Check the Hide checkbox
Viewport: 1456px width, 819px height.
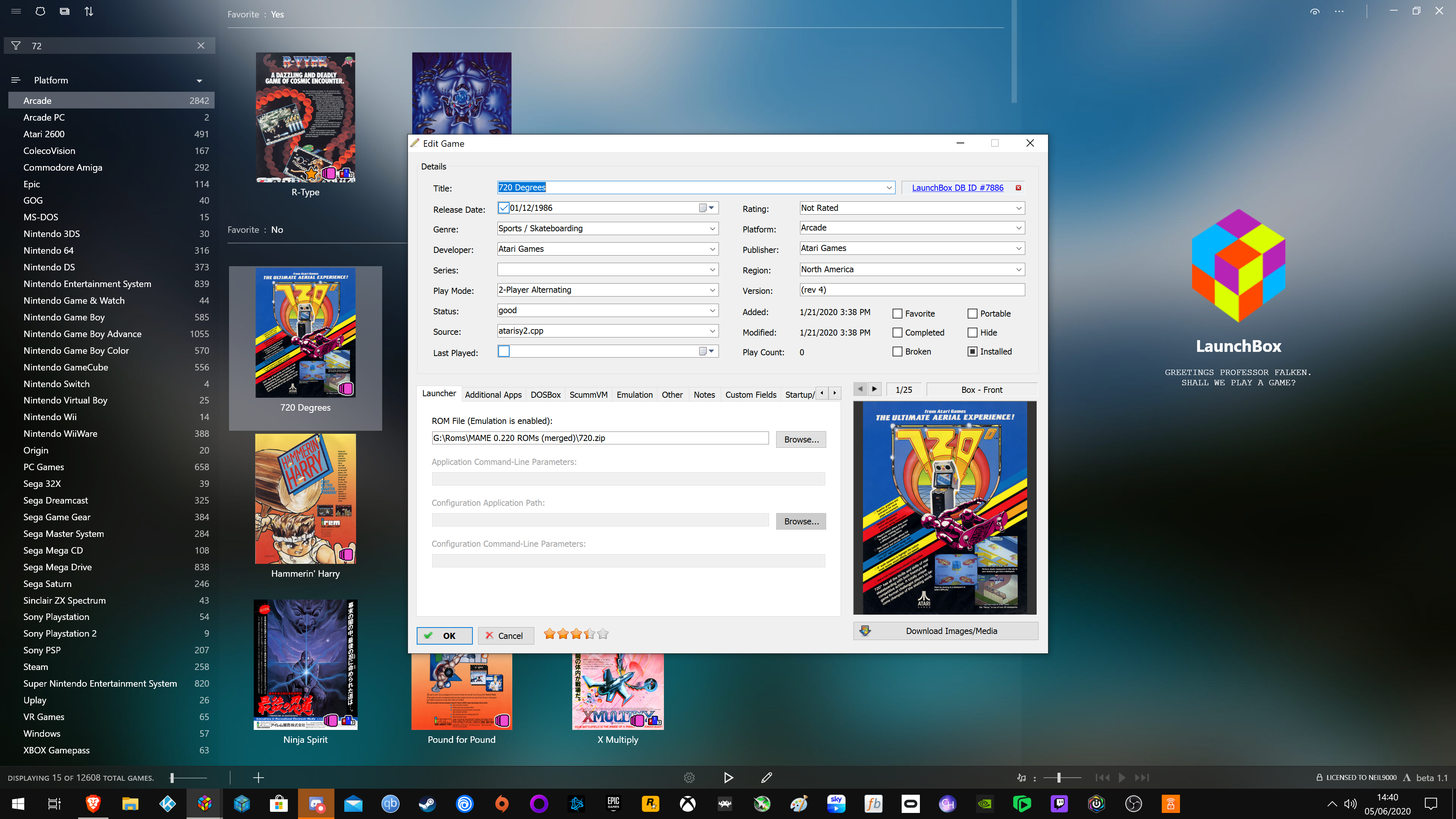[x=972, y=333]
